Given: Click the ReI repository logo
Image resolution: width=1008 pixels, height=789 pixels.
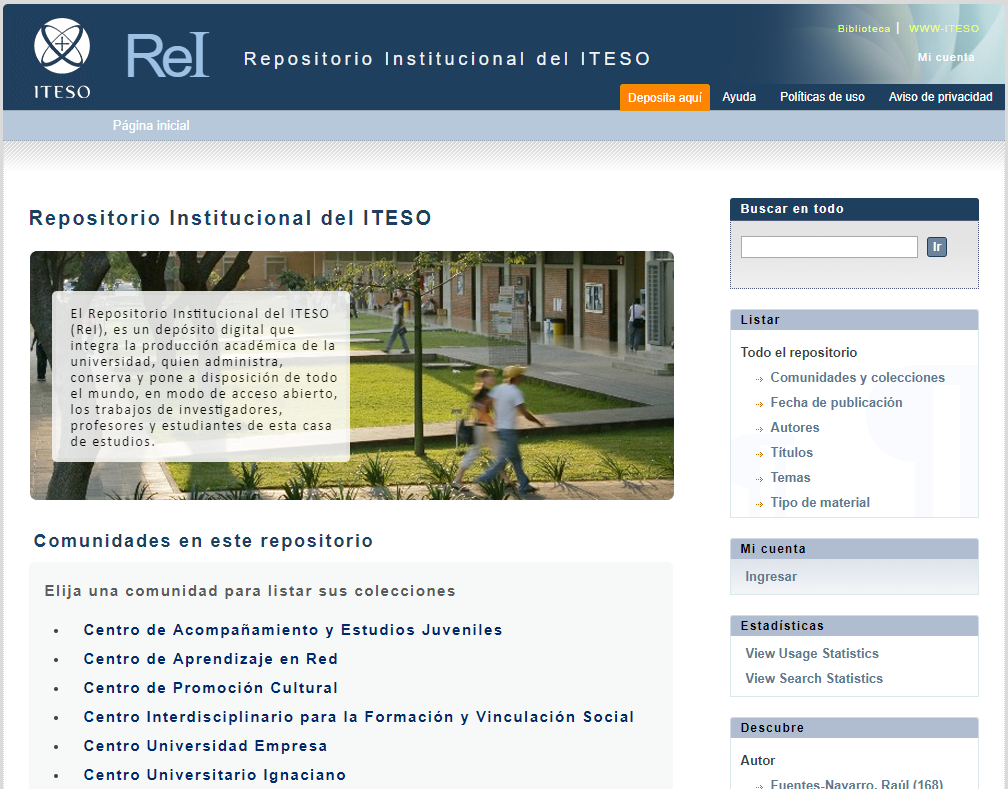Looking at the screenshot, I should (168, 56).
